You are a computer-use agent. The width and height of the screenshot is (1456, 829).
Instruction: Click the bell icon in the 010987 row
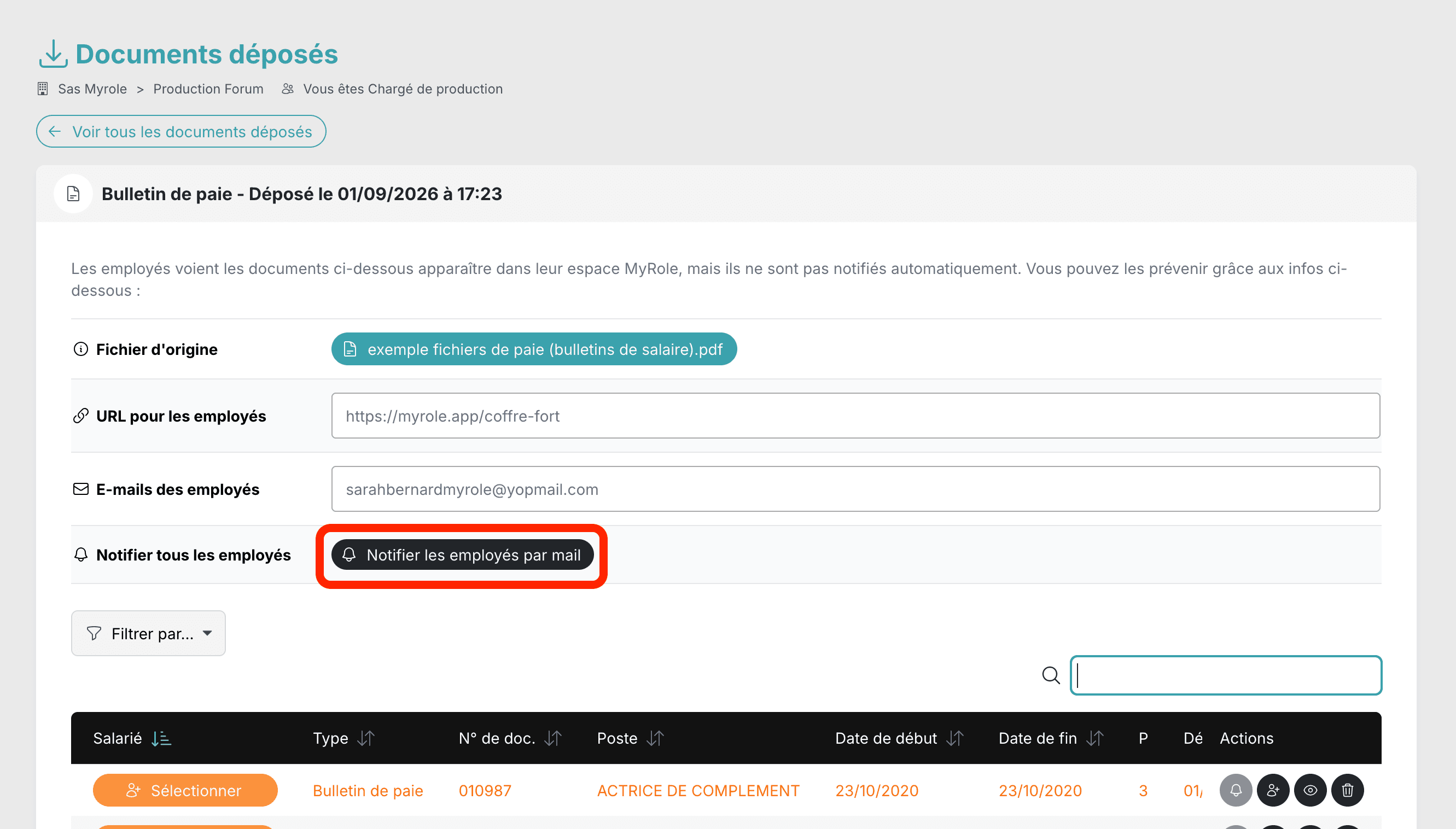click(1235, 790)
